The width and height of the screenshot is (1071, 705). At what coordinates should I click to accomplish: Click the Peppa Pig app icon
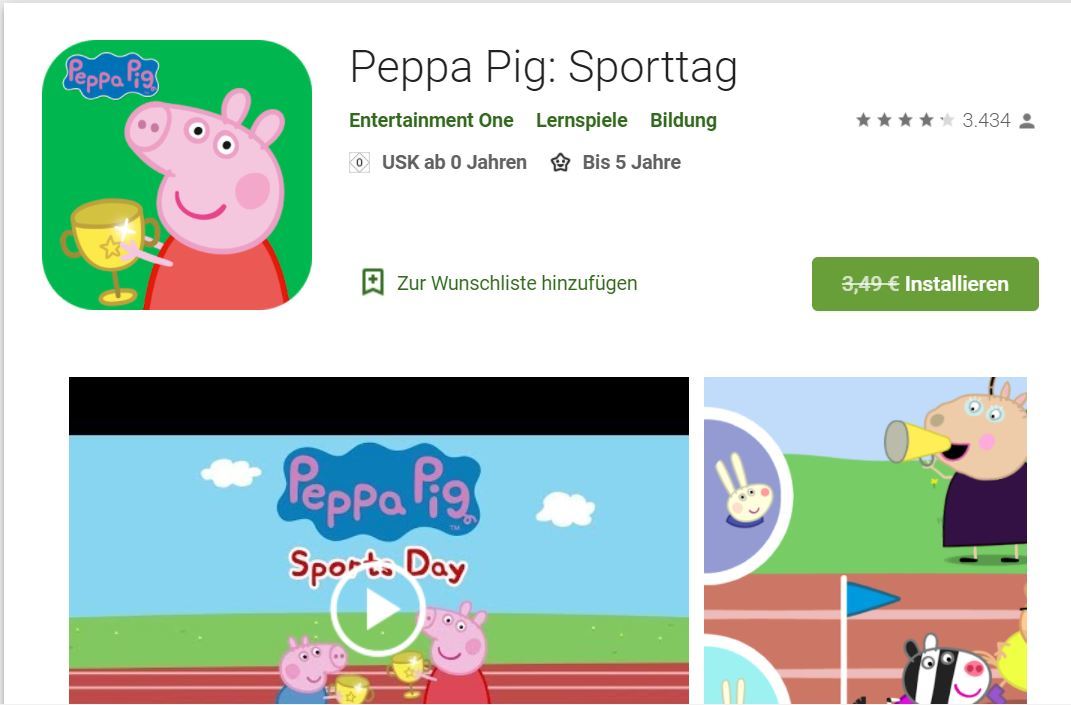click(x=177, y=175)
